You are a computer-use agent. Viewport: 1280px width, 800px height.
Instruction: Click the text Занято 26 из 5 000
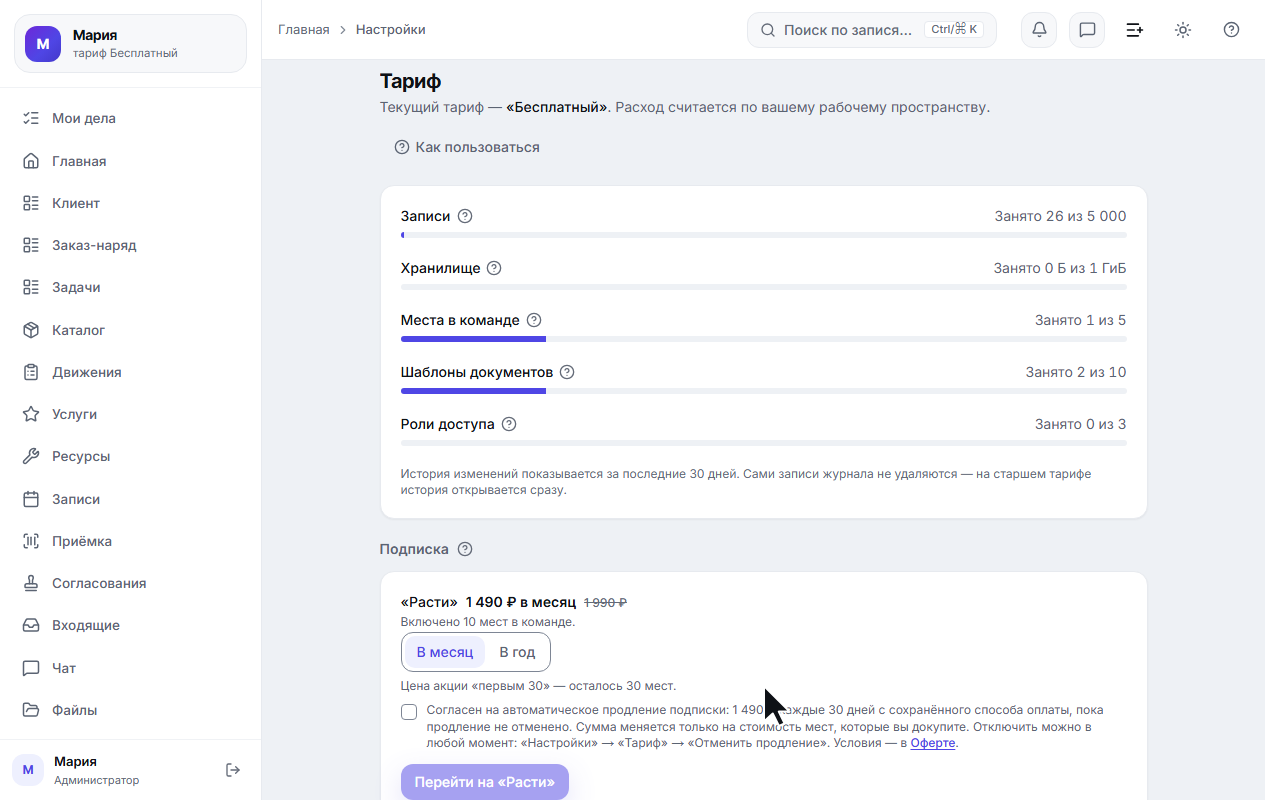[1061, 216]
